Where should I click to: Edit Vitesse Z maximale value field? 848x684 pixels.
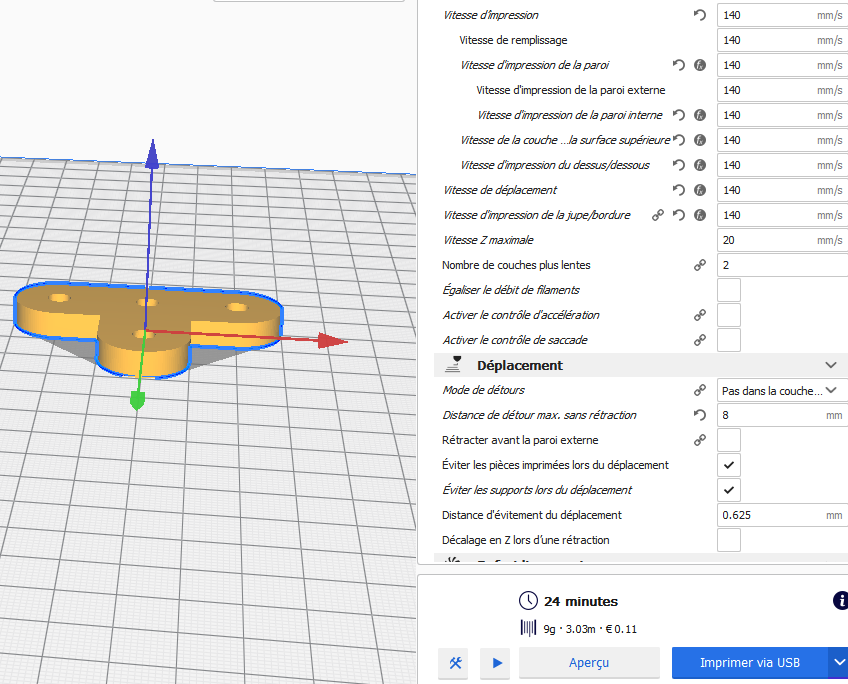[x=783, y=240]
